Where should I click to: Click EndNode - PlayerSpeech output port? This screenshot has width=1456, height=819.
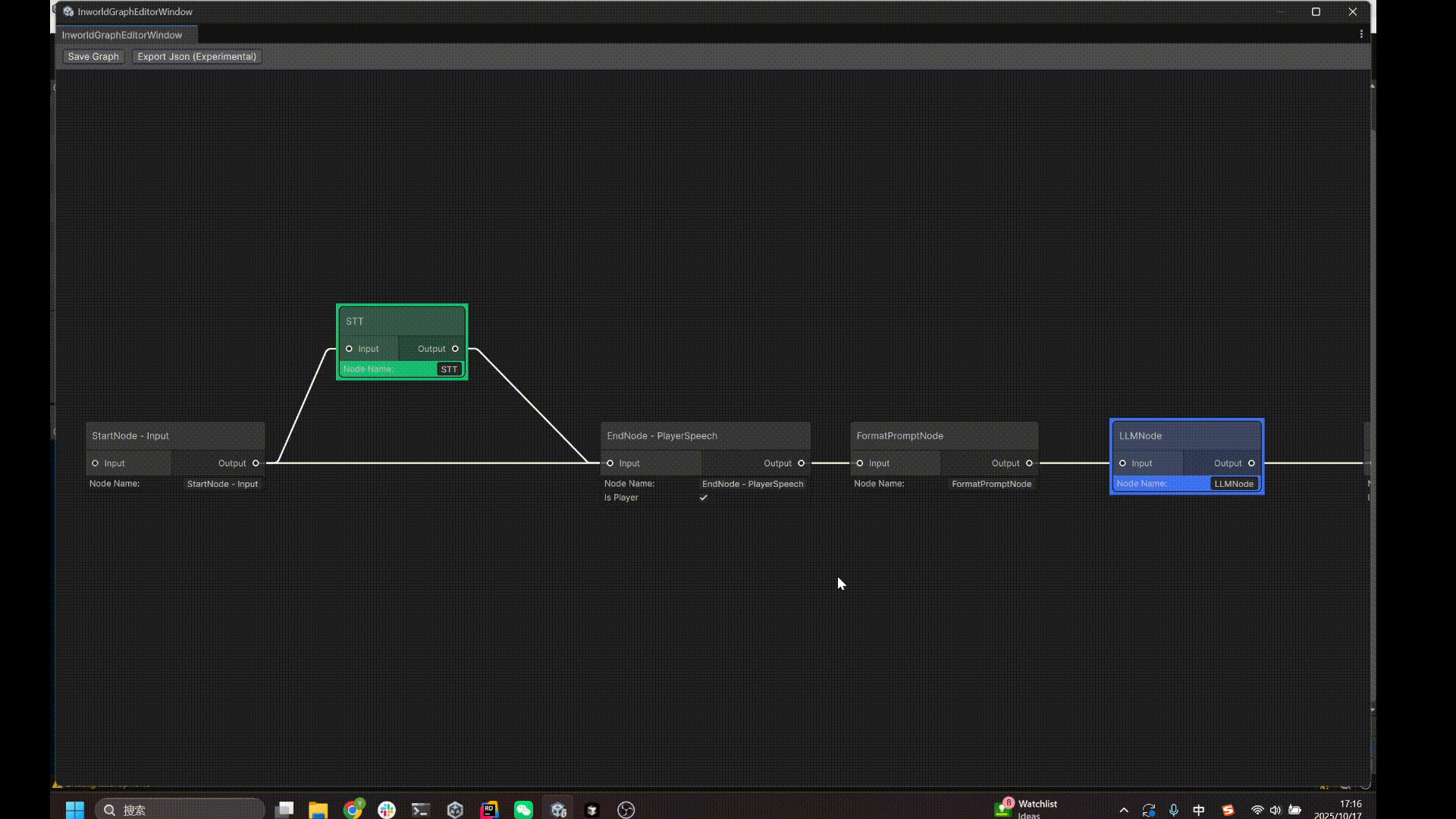(801, 463)
